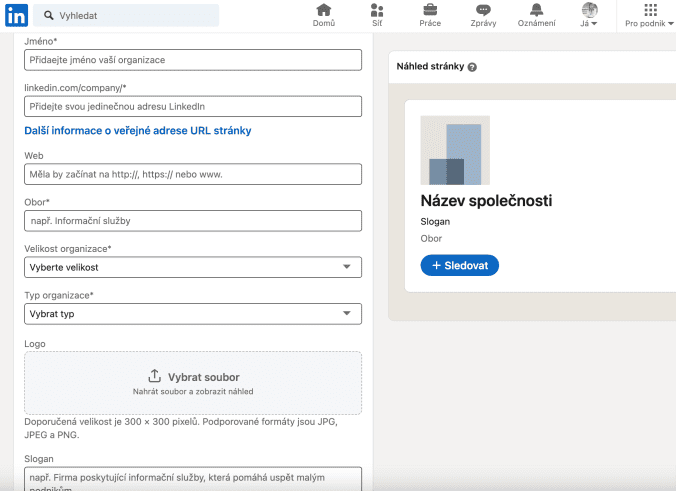This screenshot has width=676, height=491.
Task: Open the Síť network icon
Action: [x=376, y=11]
